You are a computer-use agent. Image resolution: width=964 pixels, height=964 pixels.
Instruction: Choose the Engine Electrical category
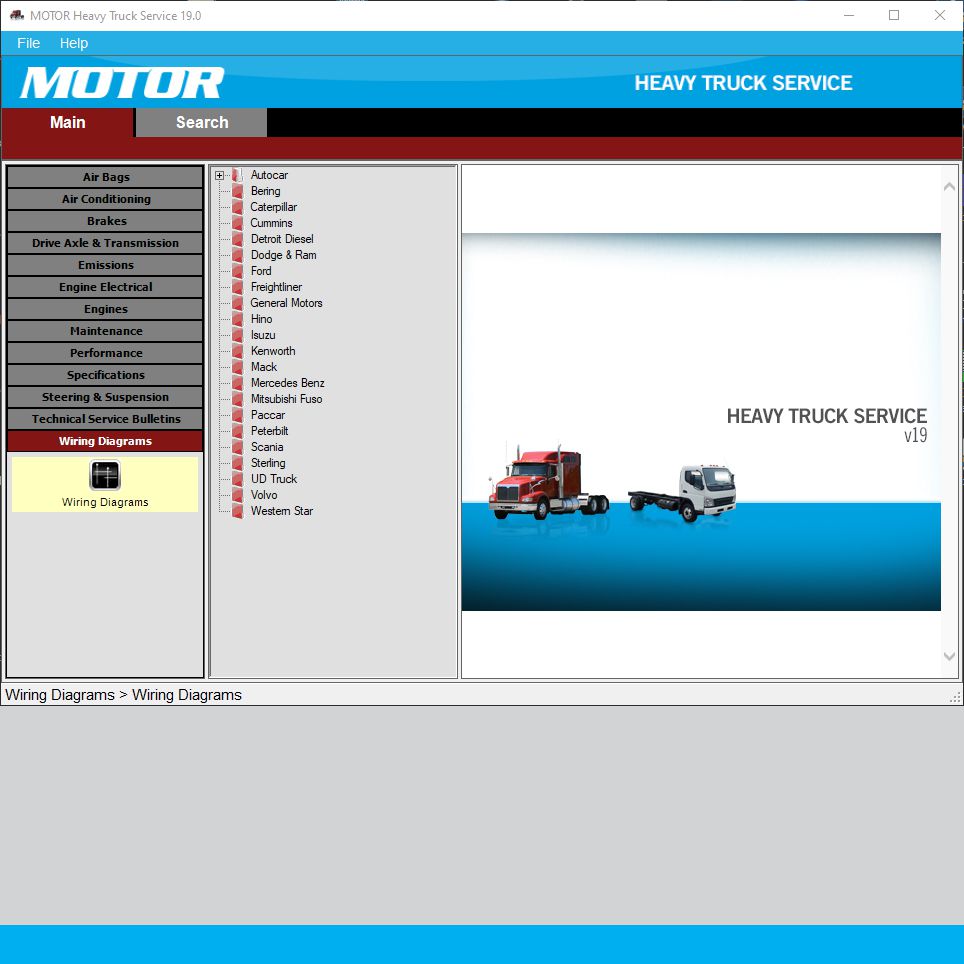[x=104, y=287]
